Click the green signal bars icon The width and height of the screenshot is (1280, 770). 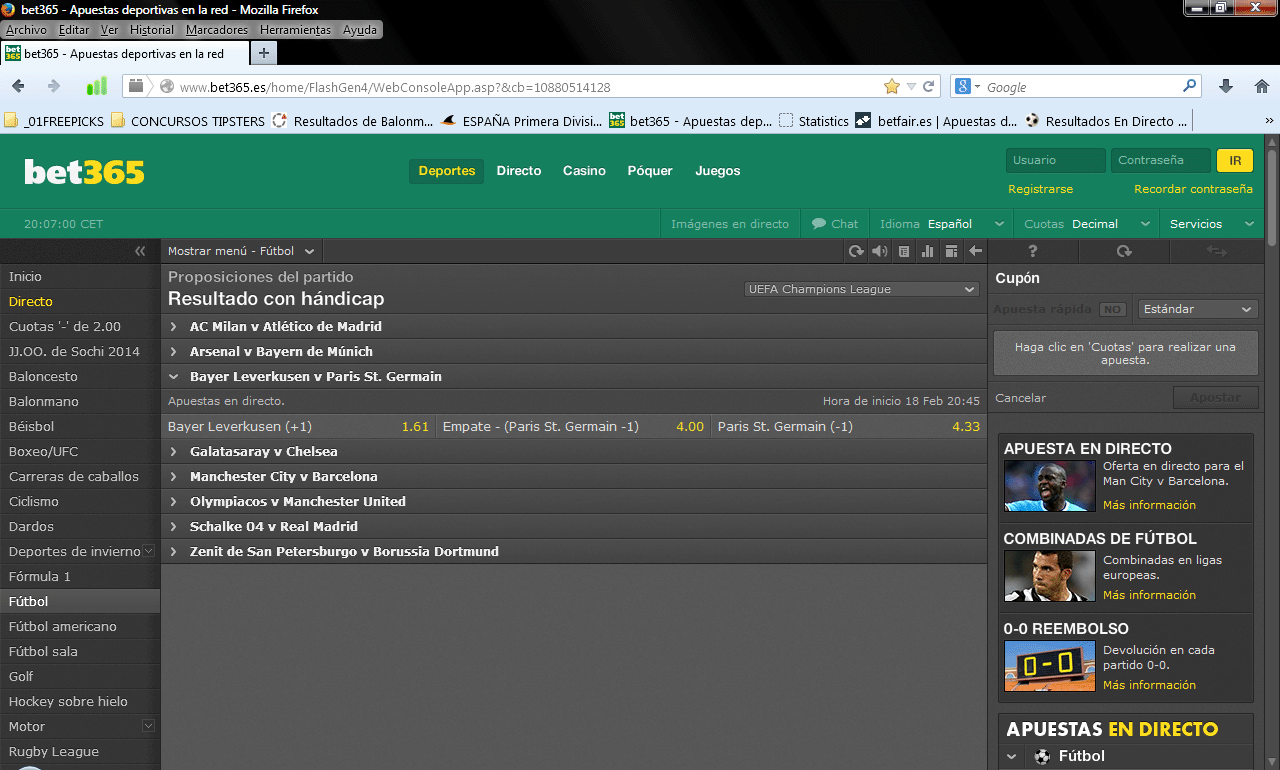[97, 87]
